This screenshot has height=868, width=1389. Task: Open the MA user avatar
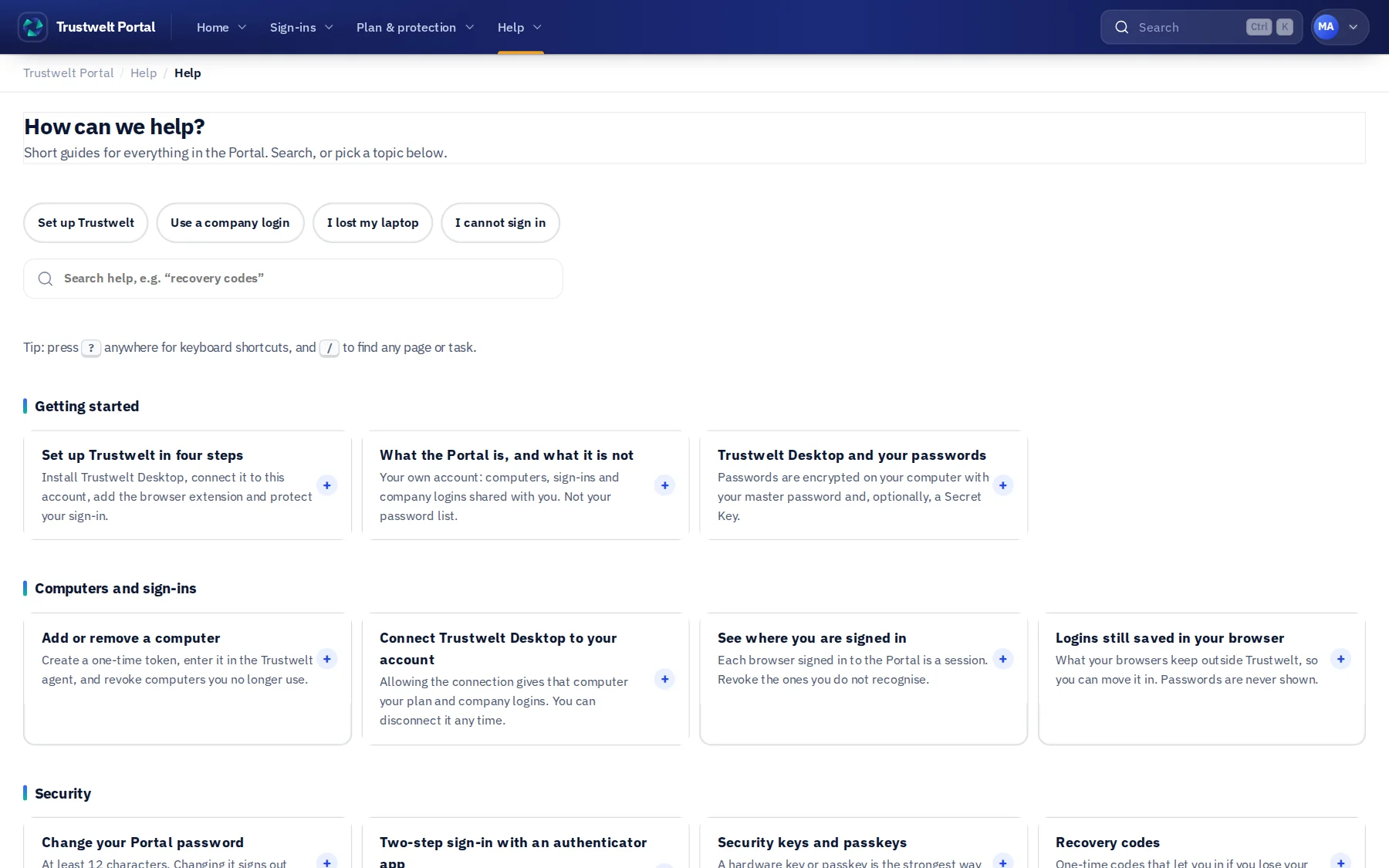[x=1326, y=27]
